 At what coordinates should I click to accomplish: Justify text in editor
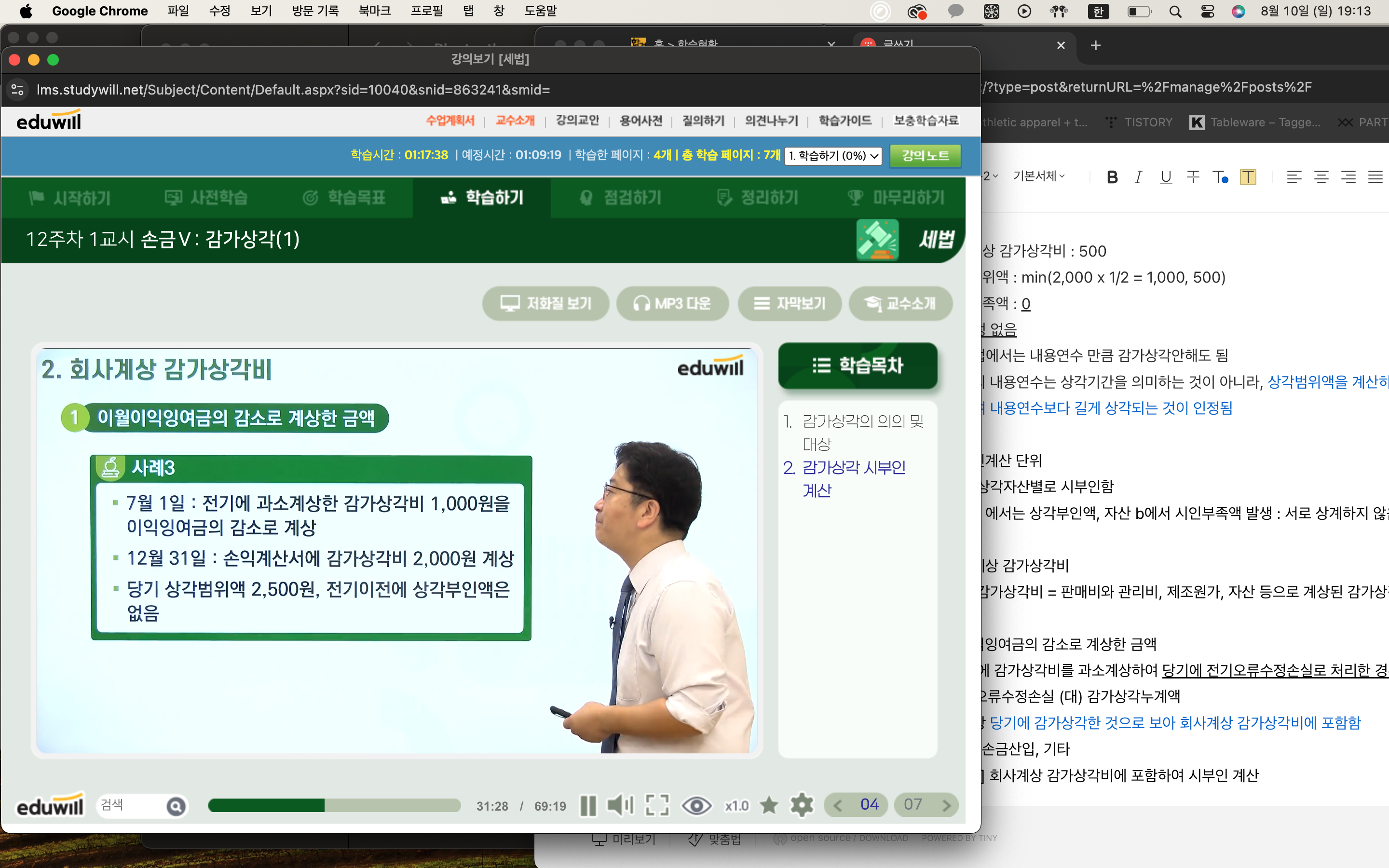pos(1375,177)
